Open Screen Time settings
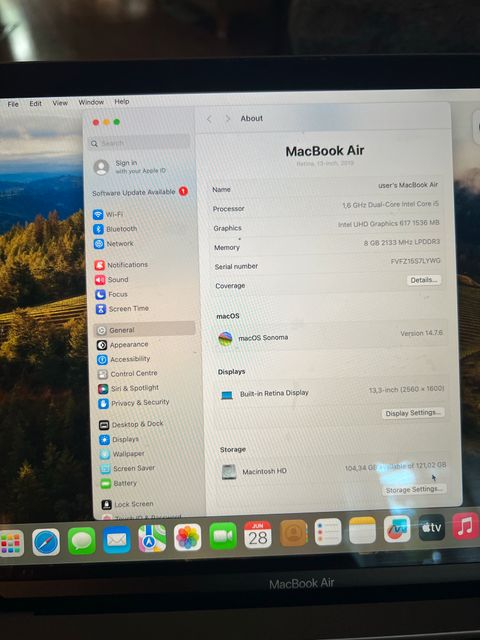 tap(122, 309)
